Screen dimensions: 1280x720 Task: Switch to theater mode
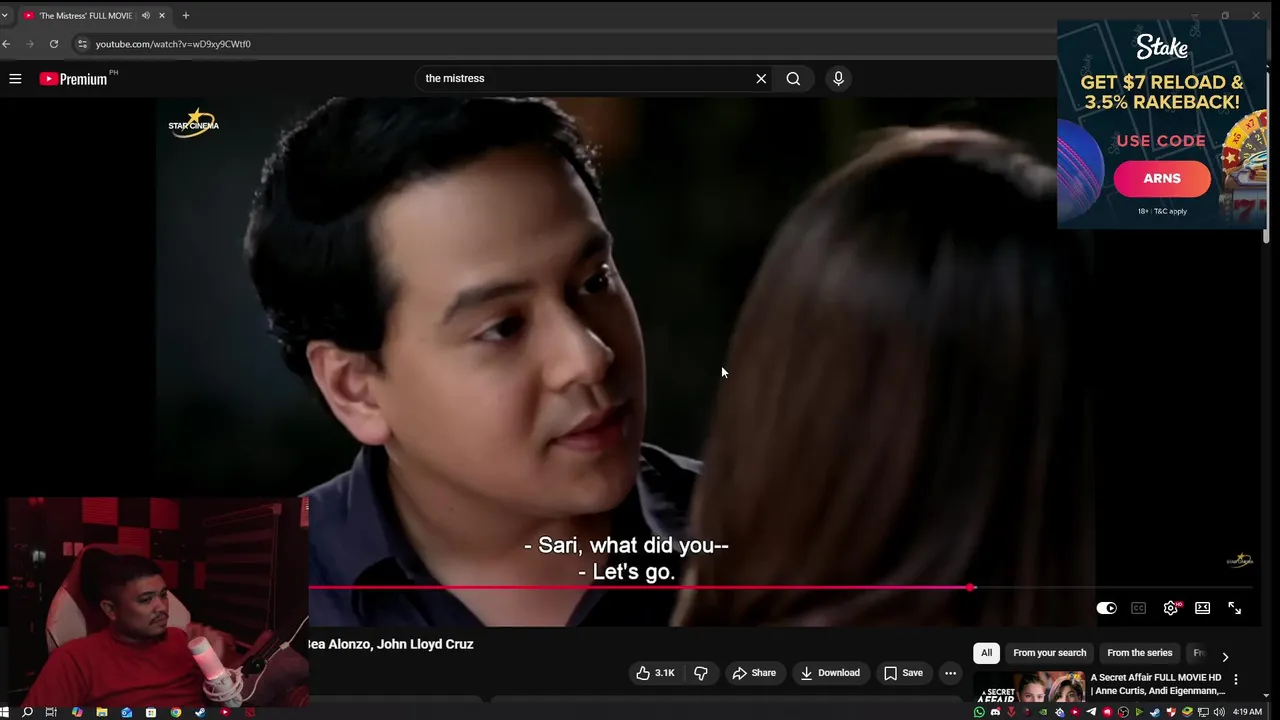(1203, 608)
